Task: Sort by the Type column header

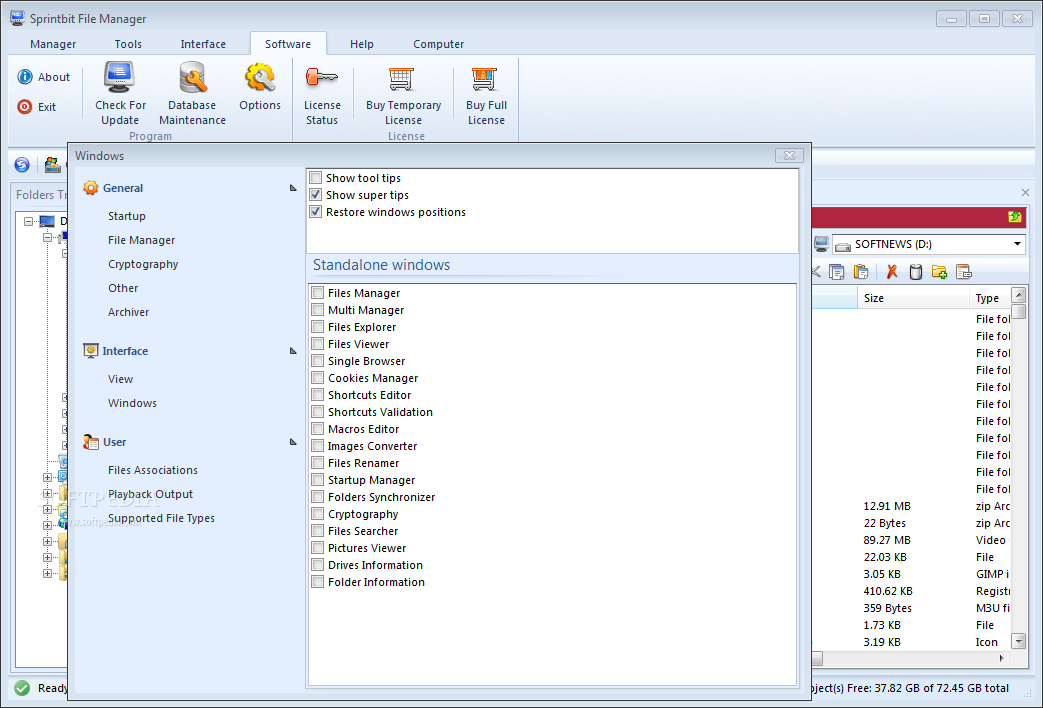Action: [x=990, y=298]
